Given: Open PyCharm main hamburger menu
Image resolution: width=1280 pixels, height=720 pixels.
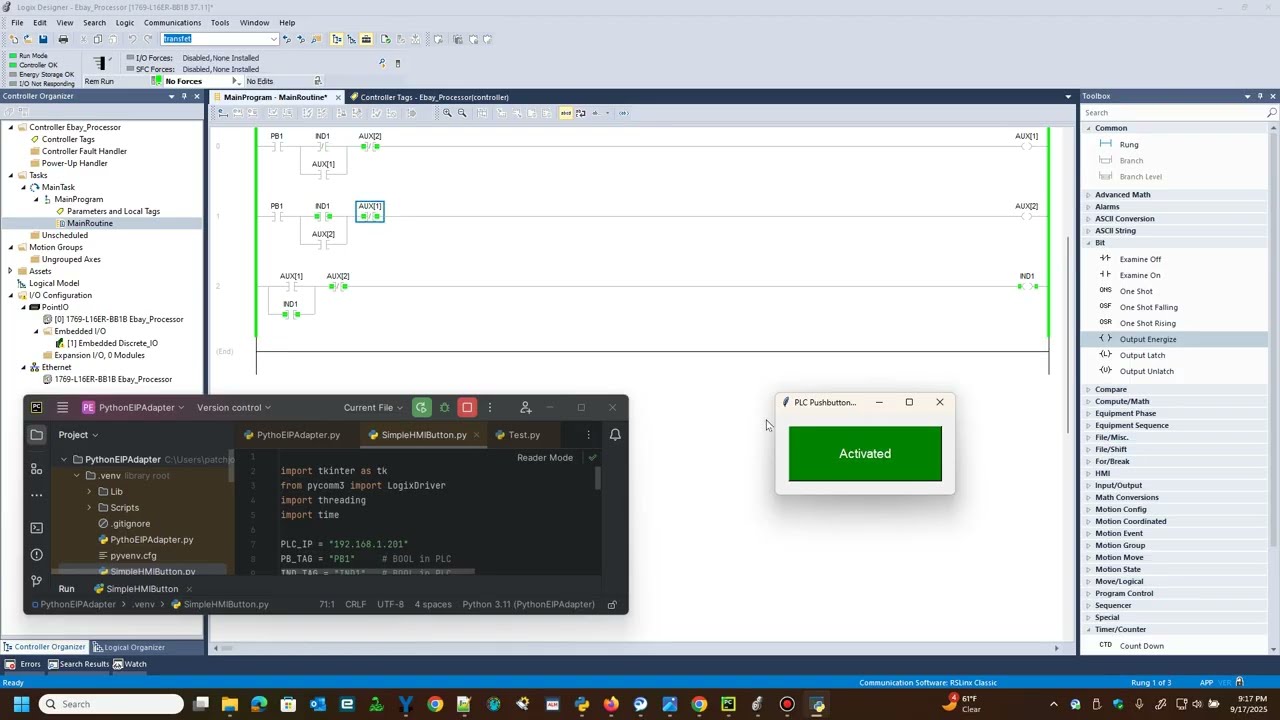Looking at the screenshot, I should click(62, 407).
